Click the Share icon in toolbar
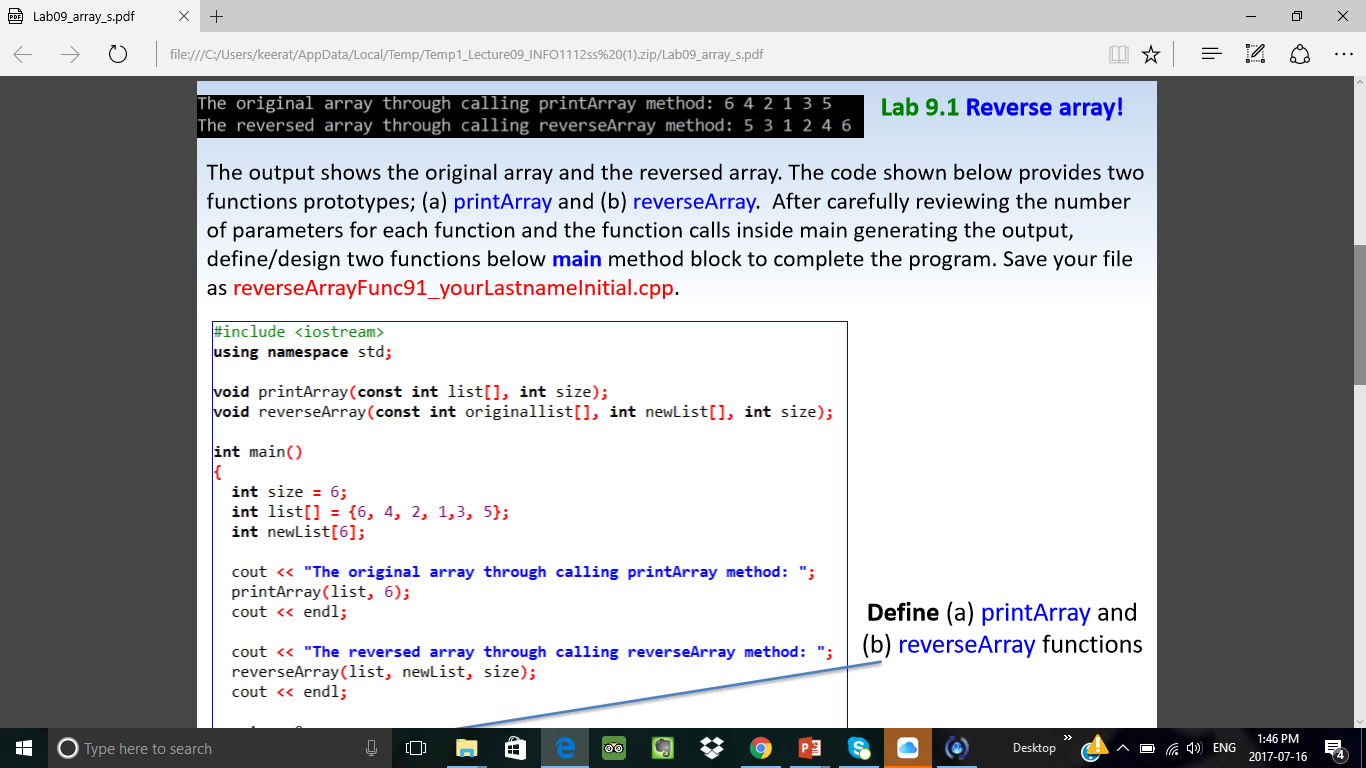 1299,54
